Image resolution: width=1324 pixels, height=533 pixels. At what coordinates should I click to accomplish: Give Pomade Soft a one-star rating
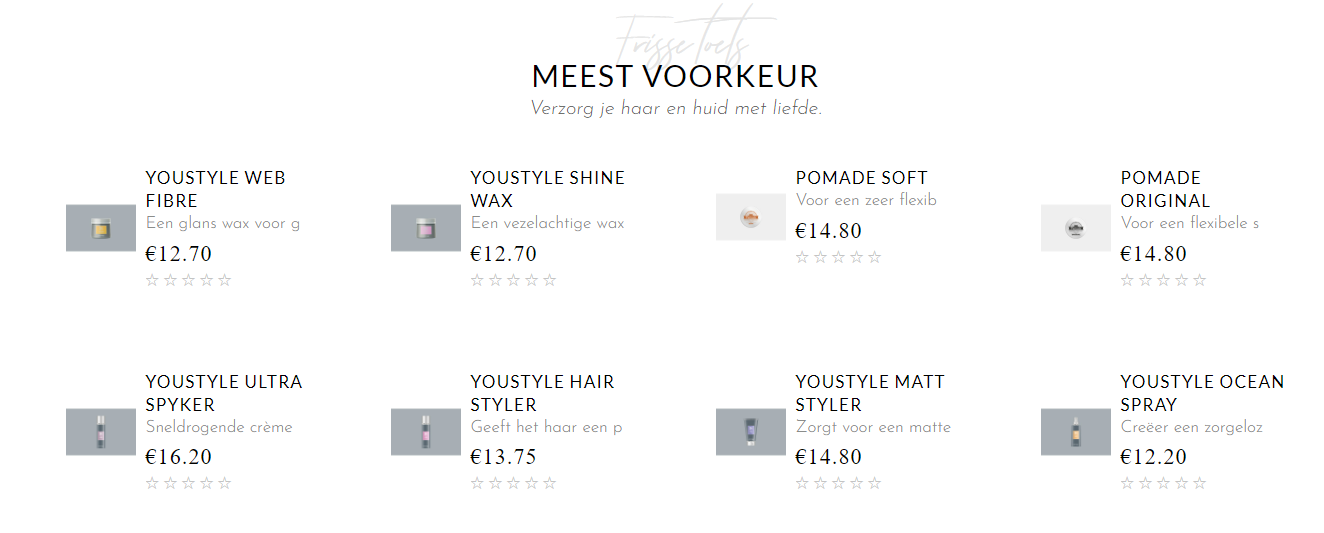click(802, 257)
